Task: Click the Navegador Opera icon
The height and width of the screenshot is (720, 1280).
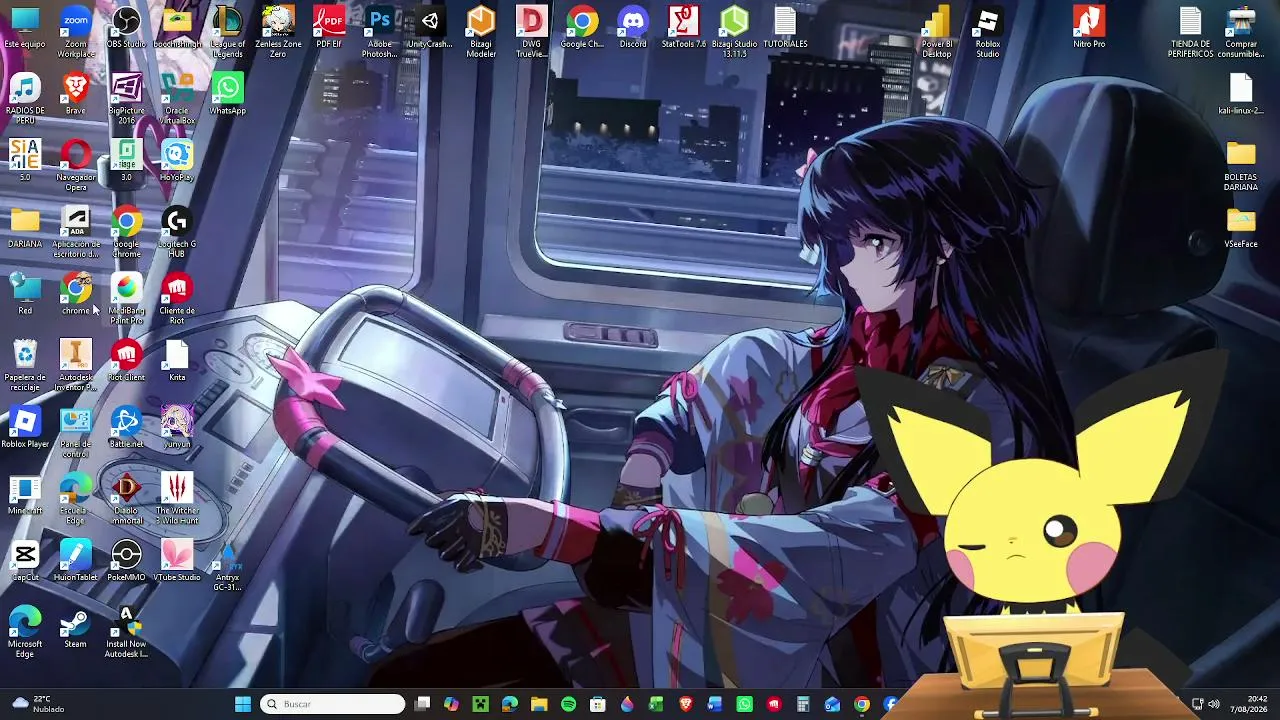Action: pos(75,166)
